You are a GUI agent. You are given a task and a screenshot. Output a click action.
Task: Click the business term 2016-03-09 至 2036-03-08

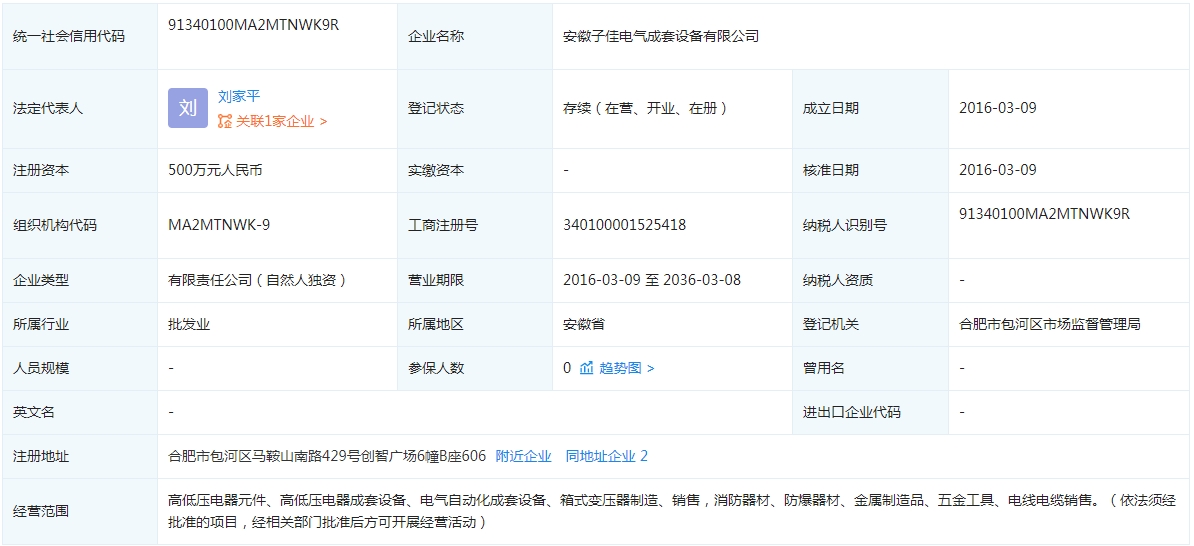652,280
